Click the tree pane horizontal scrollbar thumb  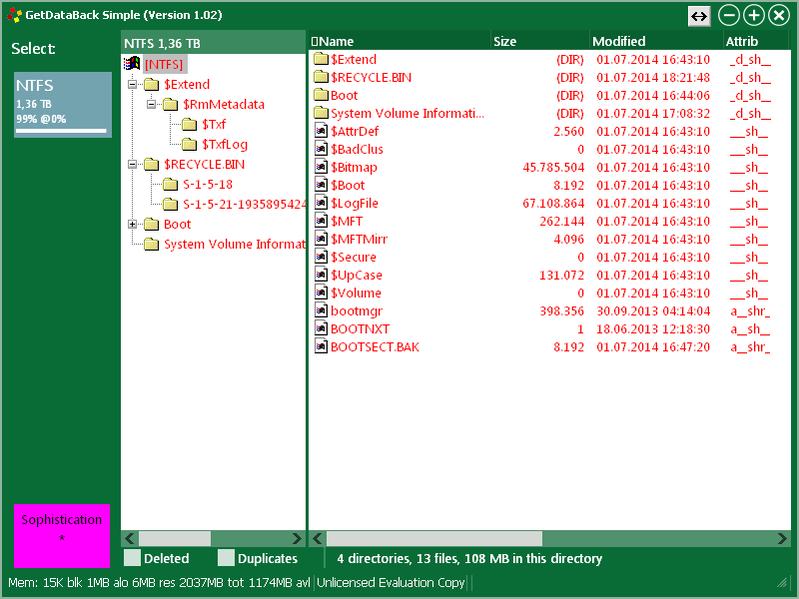click(x=175, y=538)
